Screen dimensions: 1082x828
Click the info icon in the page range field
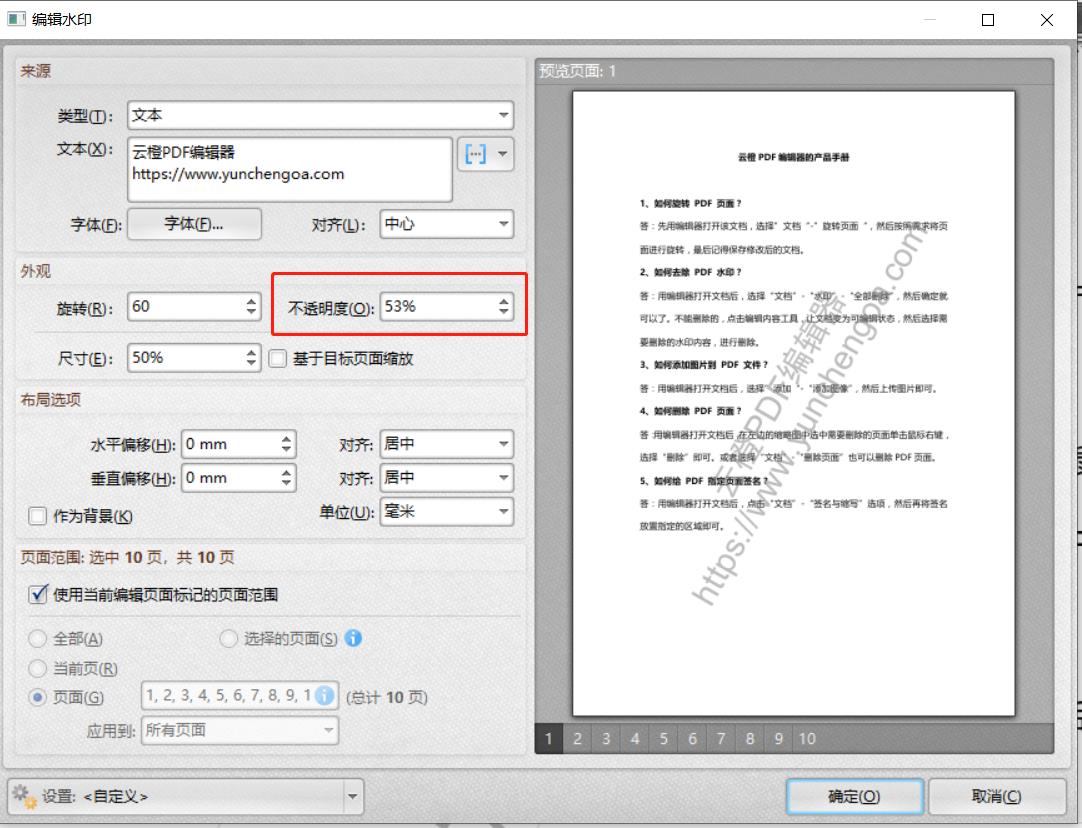(x=324, y=695)
